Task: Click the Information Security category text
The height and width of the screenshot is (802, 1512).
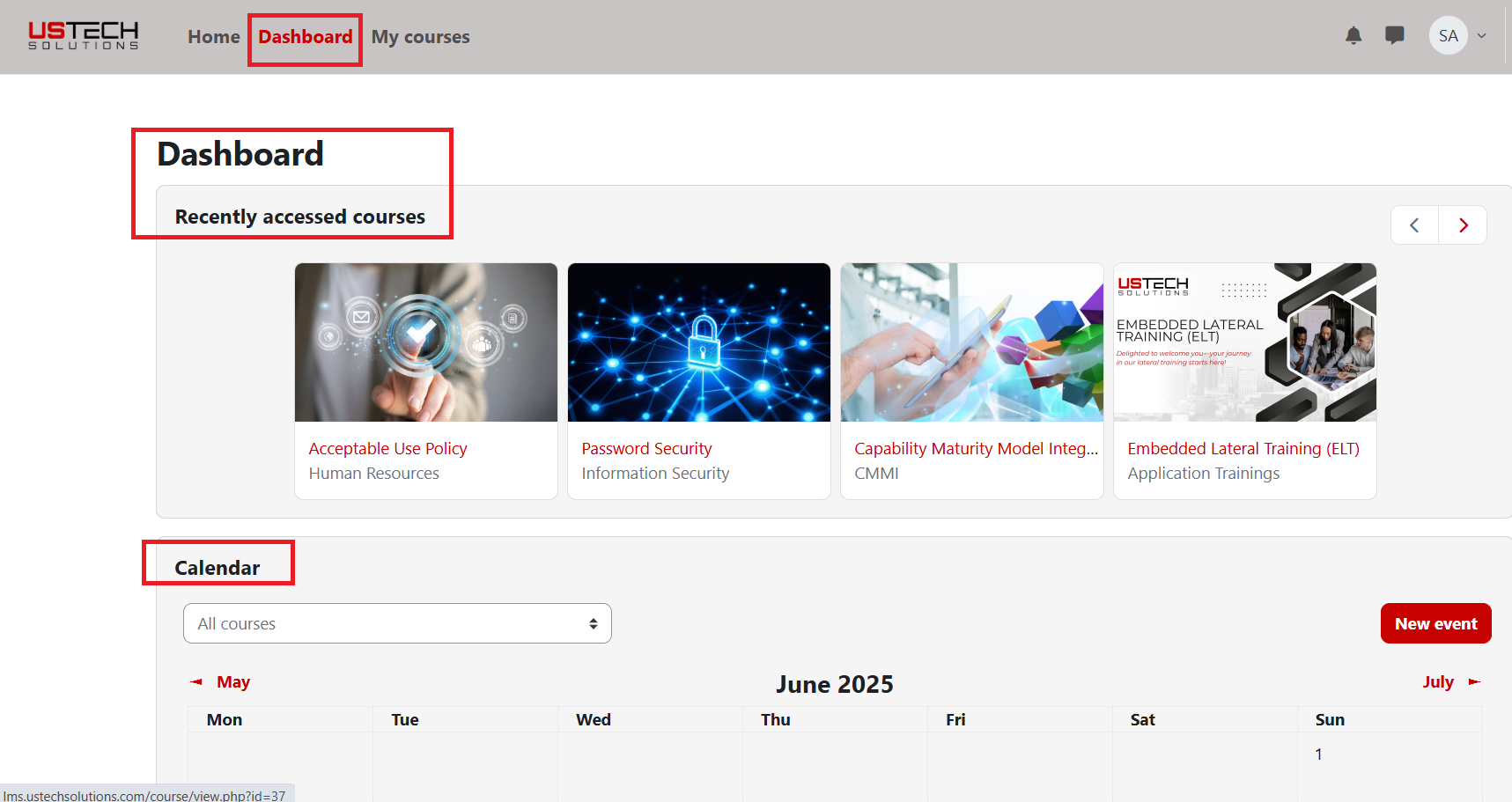Action: tap(656, 474)
